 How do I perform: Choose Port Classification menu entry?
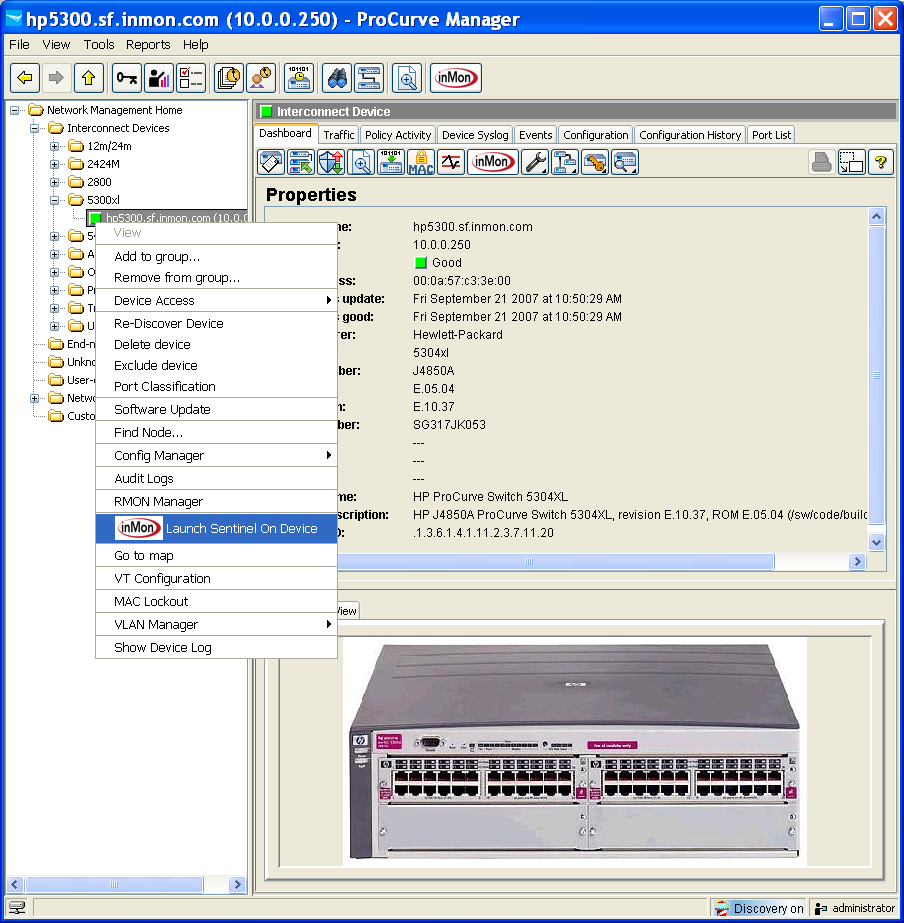(x=216, y=387)
